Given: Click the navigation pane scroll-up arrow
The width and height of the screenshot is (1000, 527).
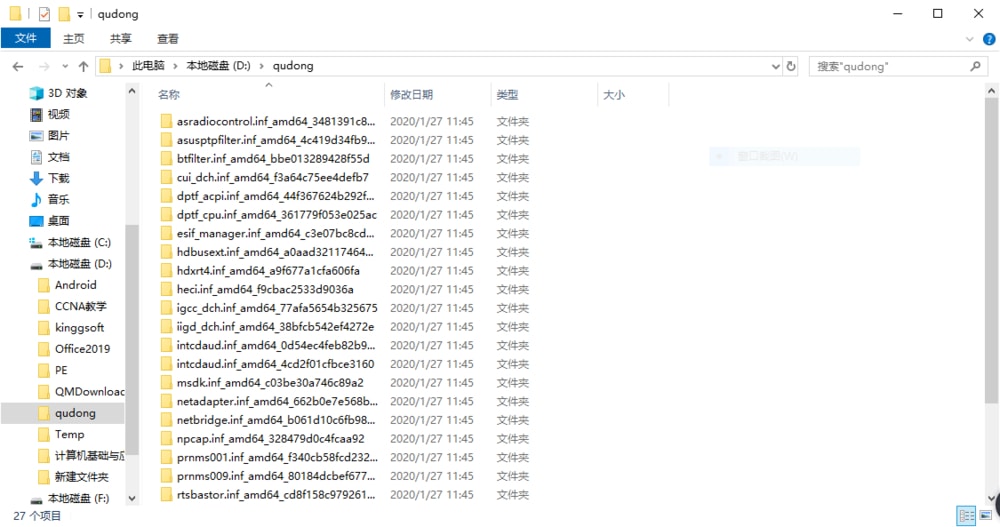Looking at the screenshot, I should [x=132, y=91].
